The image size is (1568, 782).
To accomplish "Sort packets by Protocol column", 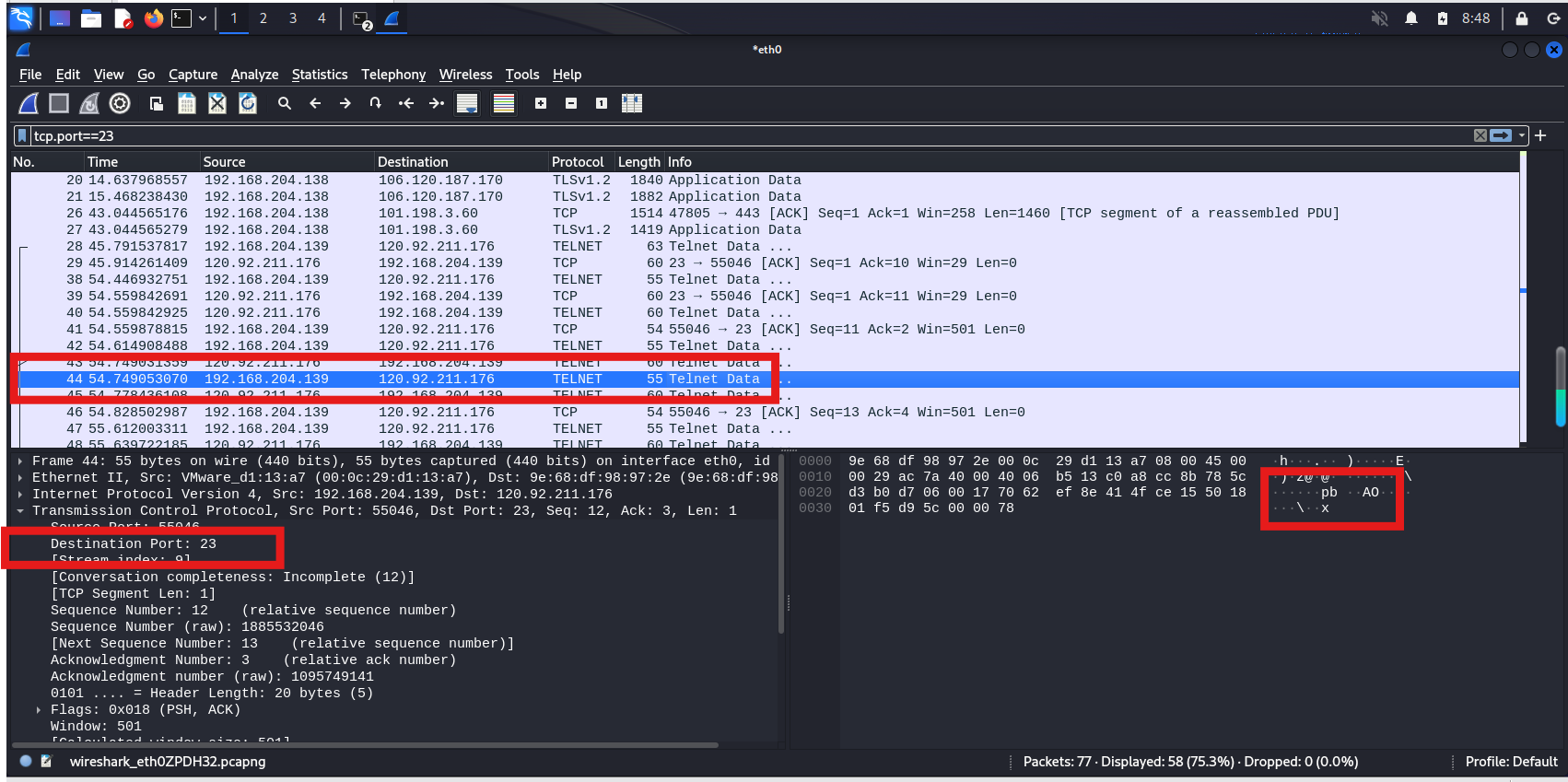I will coord(581,161).
